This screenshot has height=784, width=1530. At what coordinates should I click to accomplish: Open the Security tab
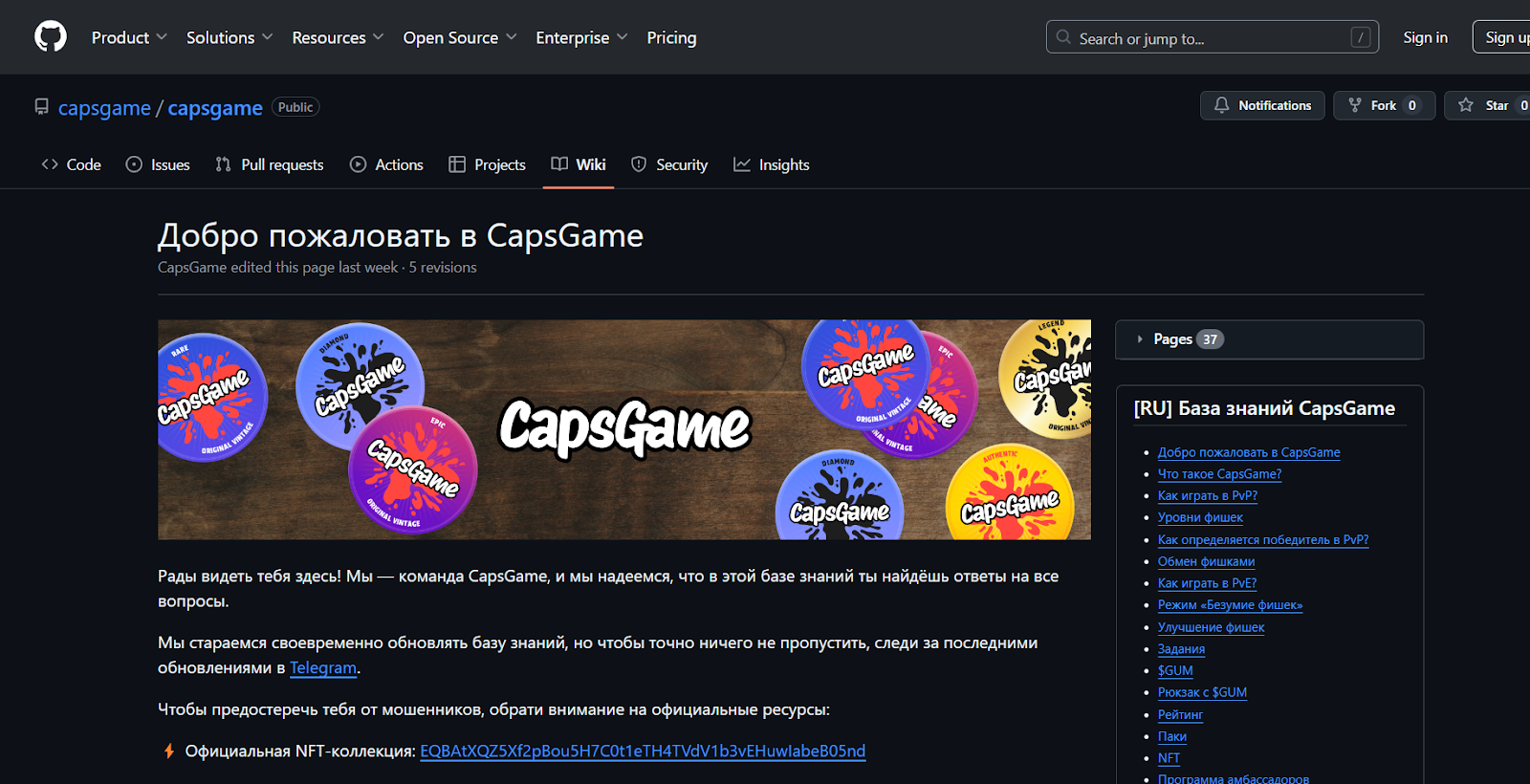pyautogui.click(x=669, y=164)
